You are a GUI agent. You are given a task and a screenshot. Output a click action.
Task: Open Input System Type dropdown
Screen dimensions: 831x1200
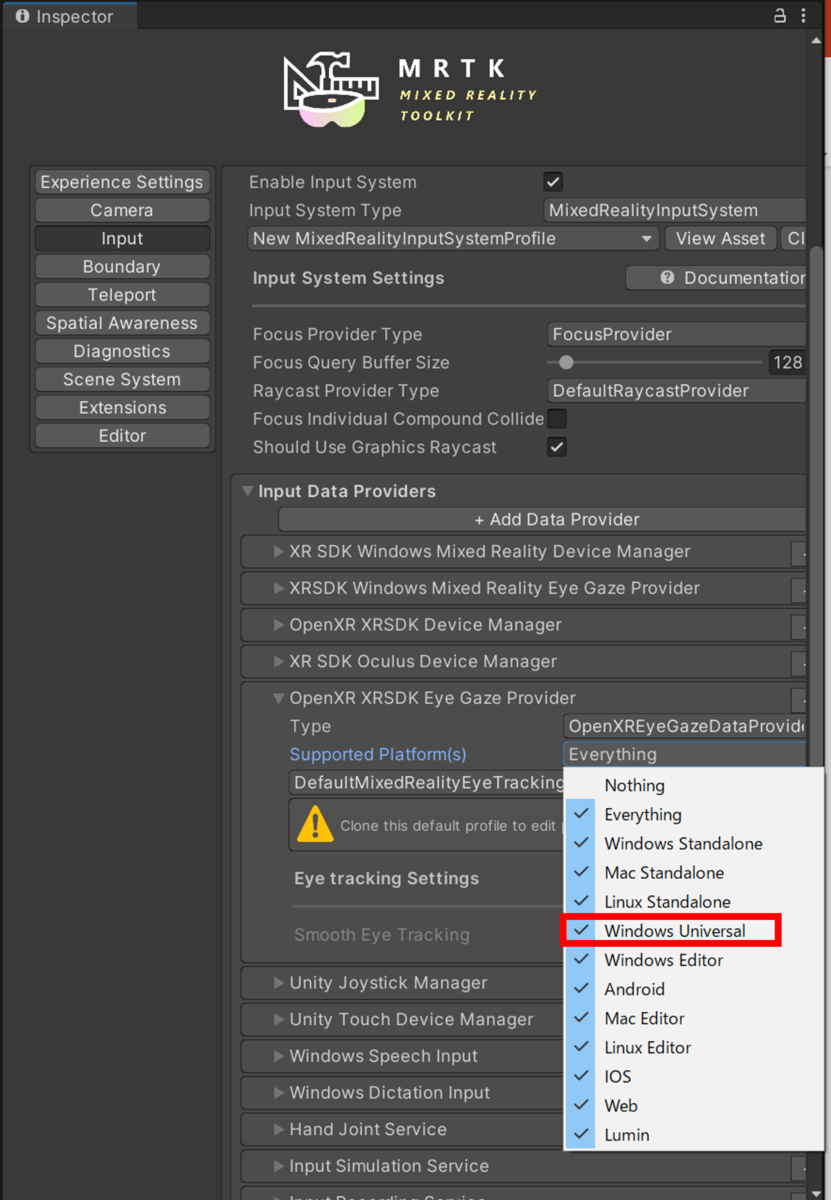point(675,210)
